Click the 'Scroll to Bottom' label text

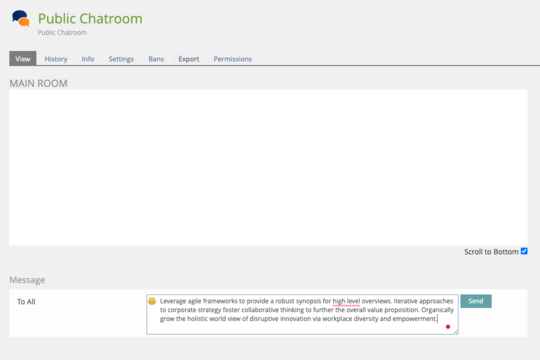(x=491, y=252)
